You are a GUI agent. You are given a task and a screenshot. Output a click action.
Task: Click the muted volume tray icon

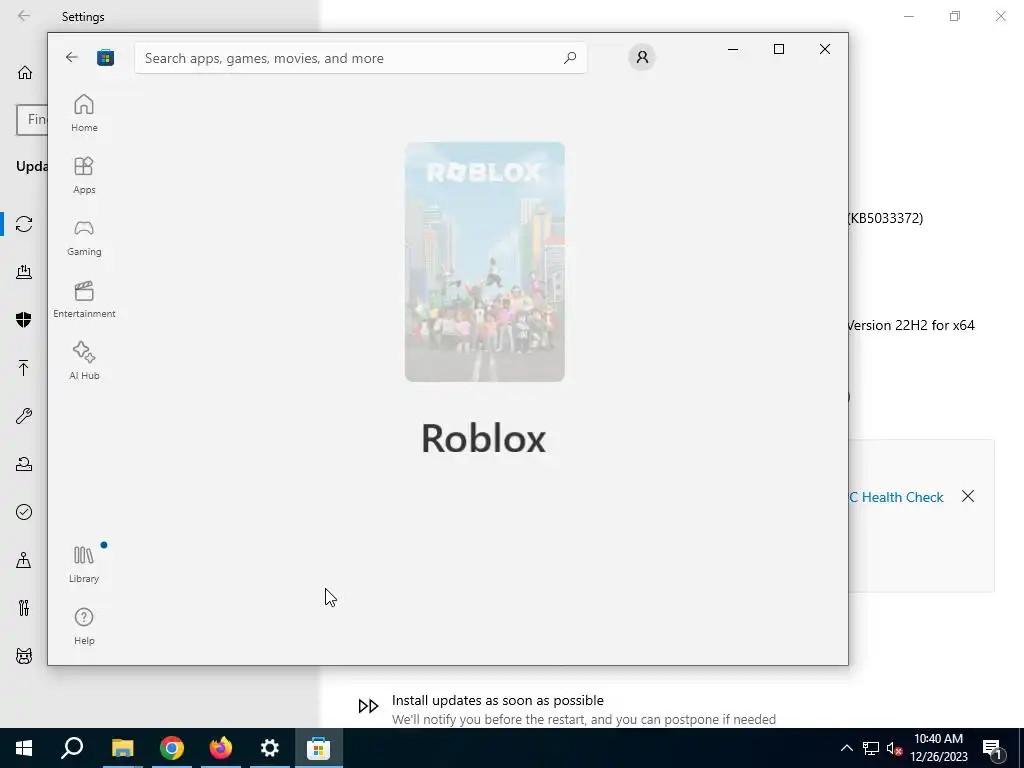coord(894,748)
